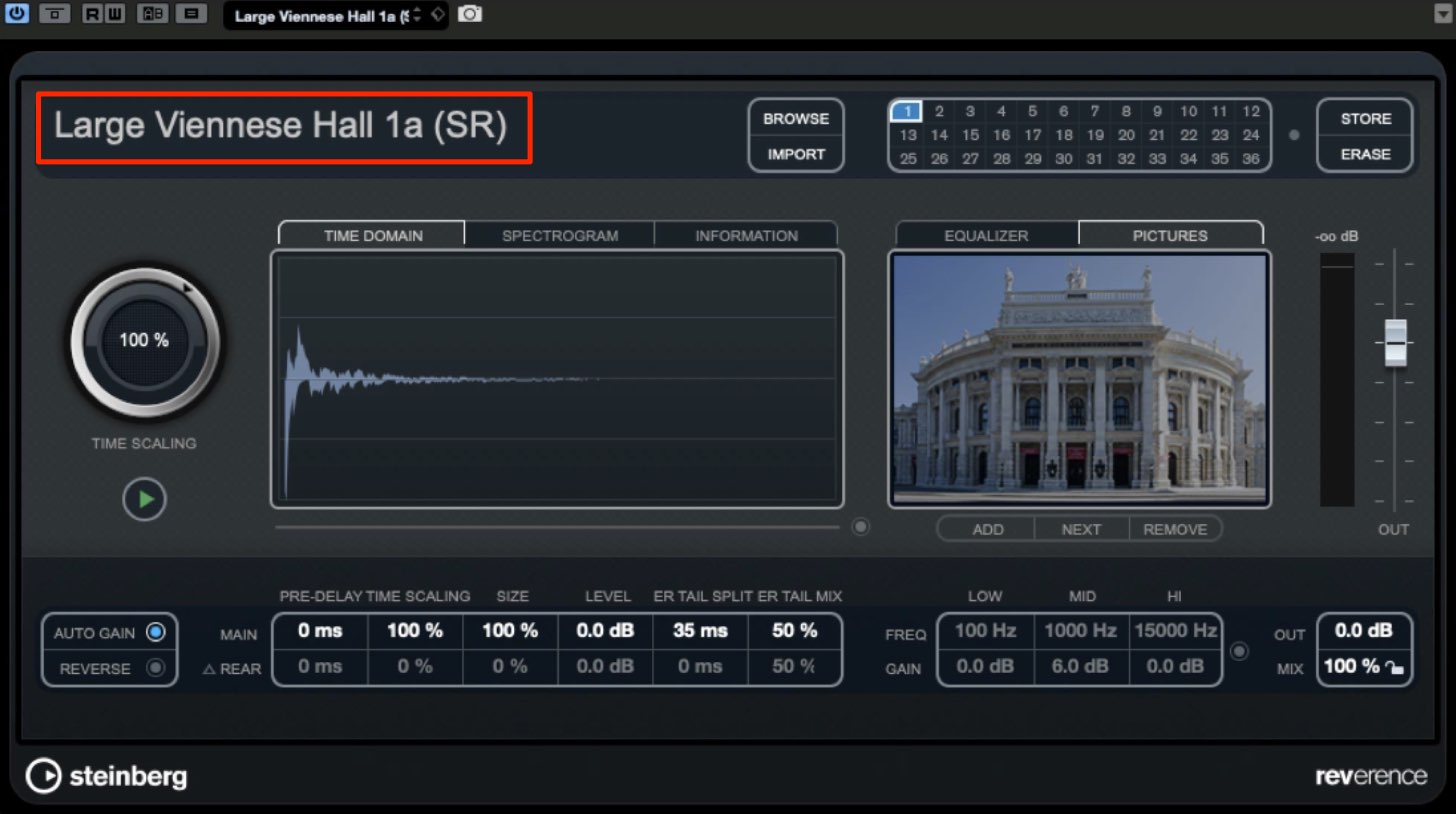Switch to the TIME DOMAIN tab

tap(373, 235)
